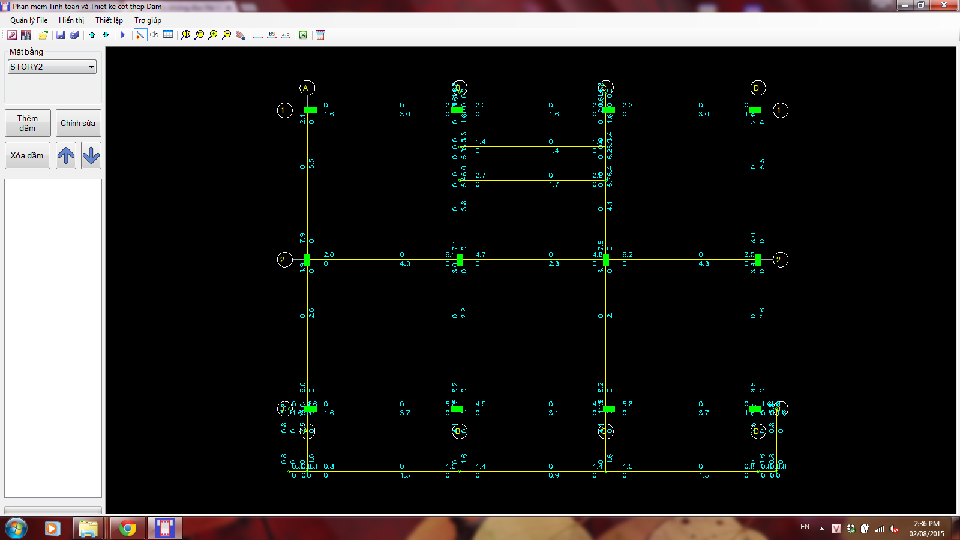Click the Chỉnh sửa button
This screenshot has height=543, width=961.
point(78,123)
